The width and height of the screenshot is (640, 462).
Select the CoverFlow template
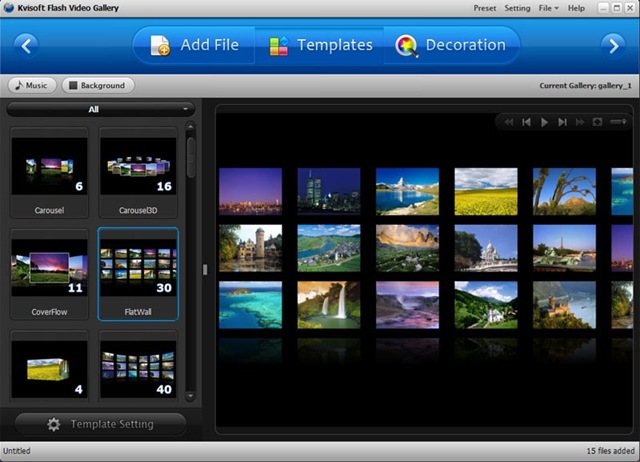coord(49,274)
